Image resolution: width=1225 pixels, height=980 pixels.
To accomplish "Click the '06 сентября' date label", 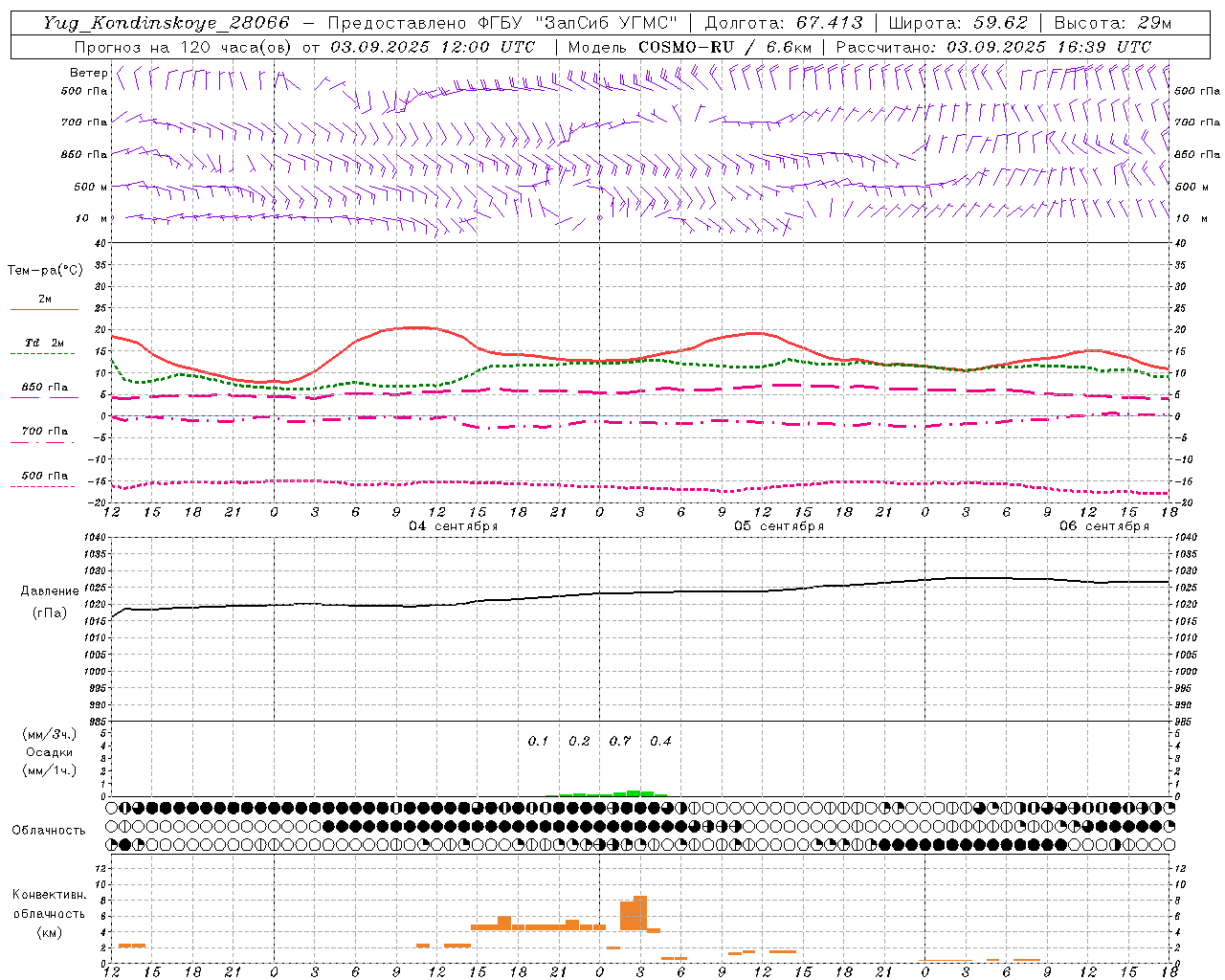I will click(1104, 526).
